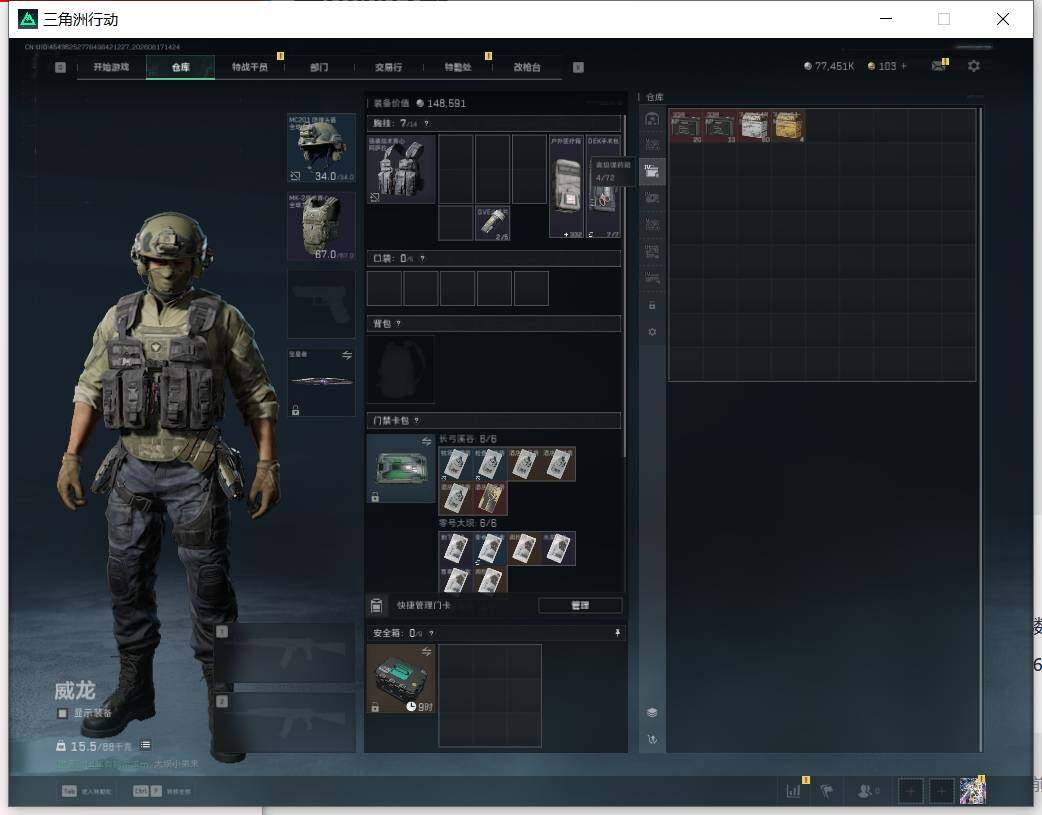This screenshot has height=815, width=1042.
Task: Click the first keycard under 长弓溪谷
Action: (456, 464)
